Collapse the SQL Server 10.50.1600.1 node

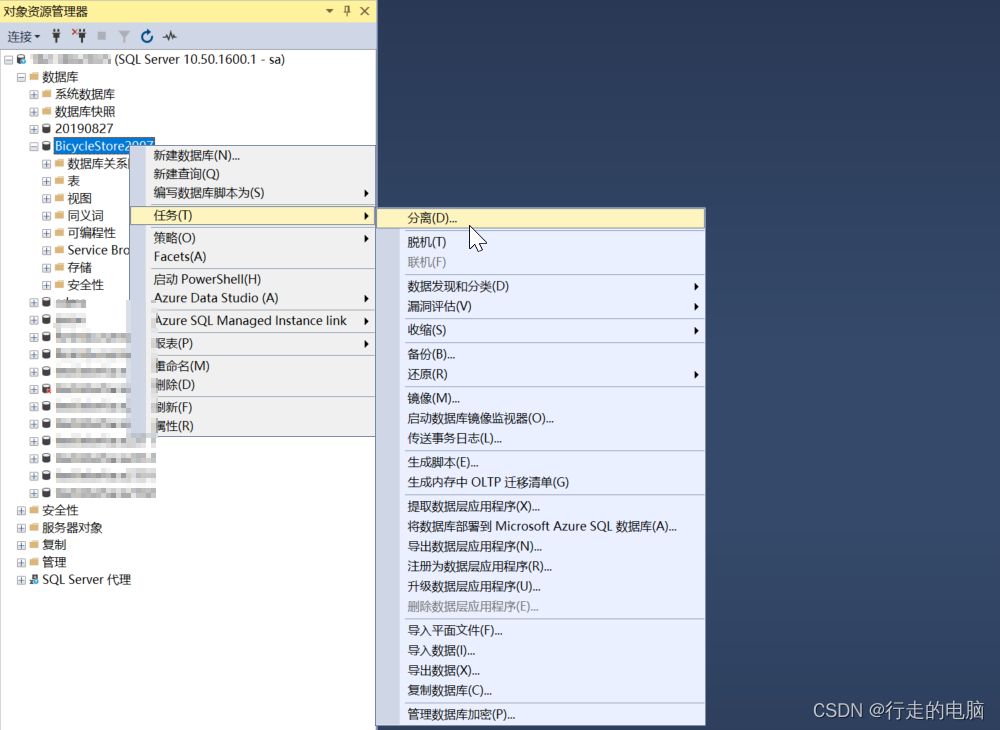[8, 60]
